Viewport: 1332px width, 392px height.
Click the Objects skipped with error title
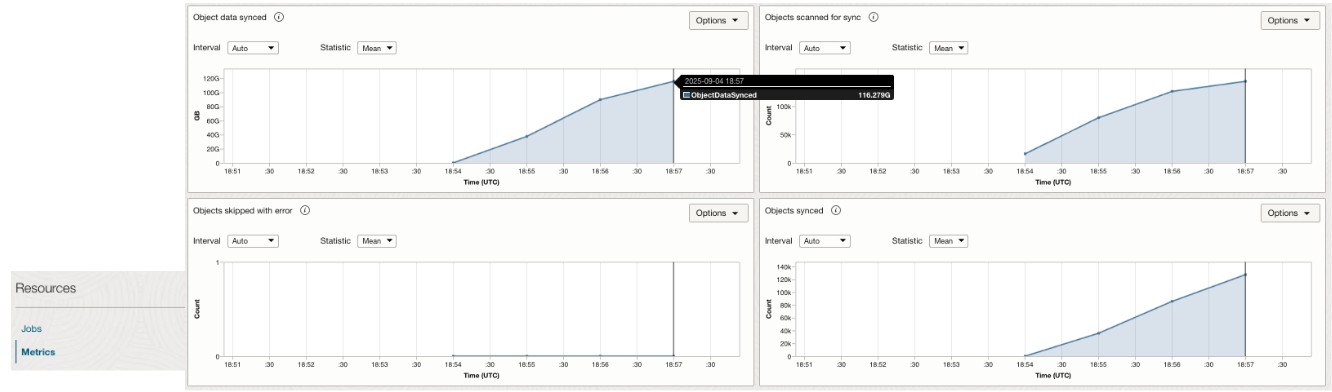tap(243, 210)
